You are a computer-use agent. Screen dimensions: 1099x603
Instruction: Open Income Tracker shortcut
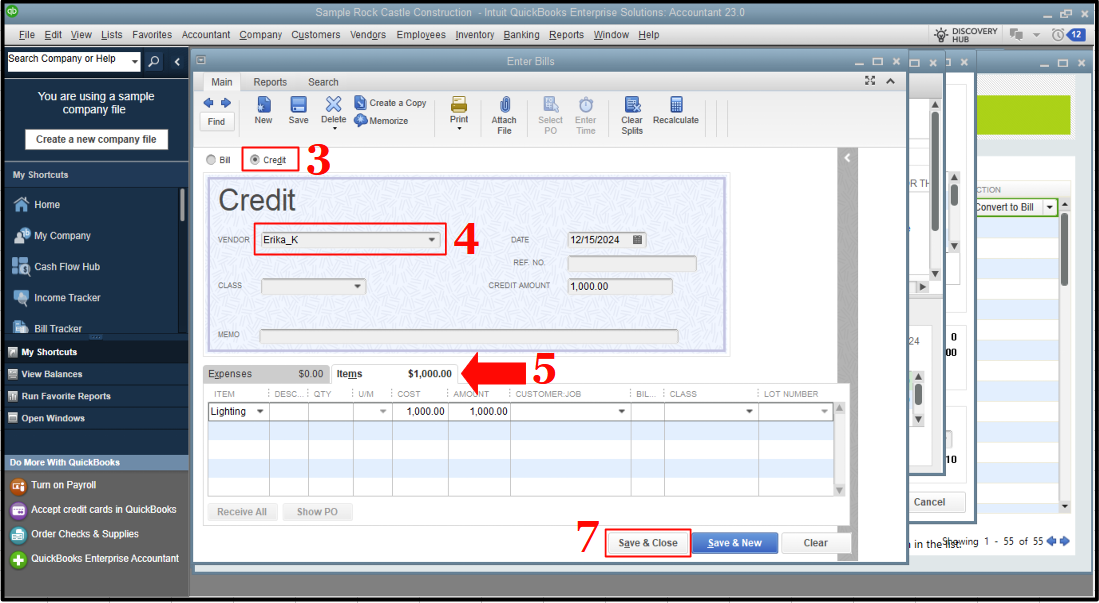(57, 297)
